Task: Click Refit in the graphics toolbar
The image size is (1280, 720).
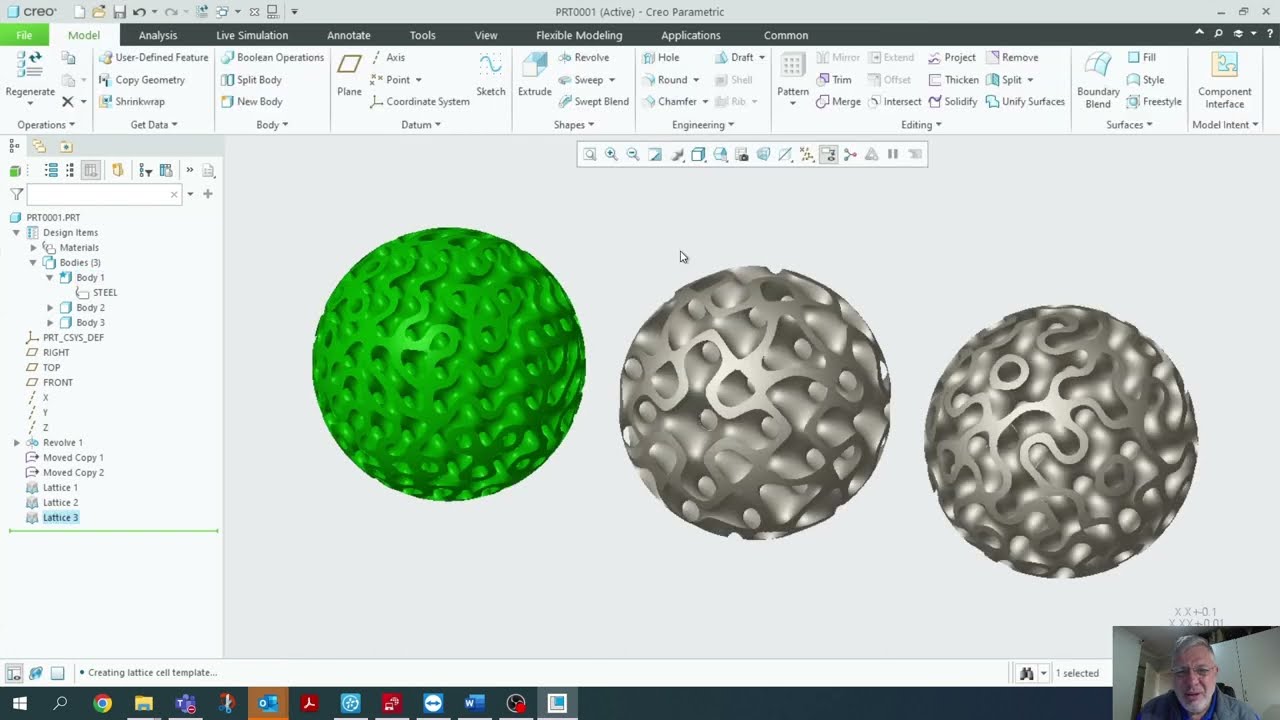Action: click(x=589, y=154)
